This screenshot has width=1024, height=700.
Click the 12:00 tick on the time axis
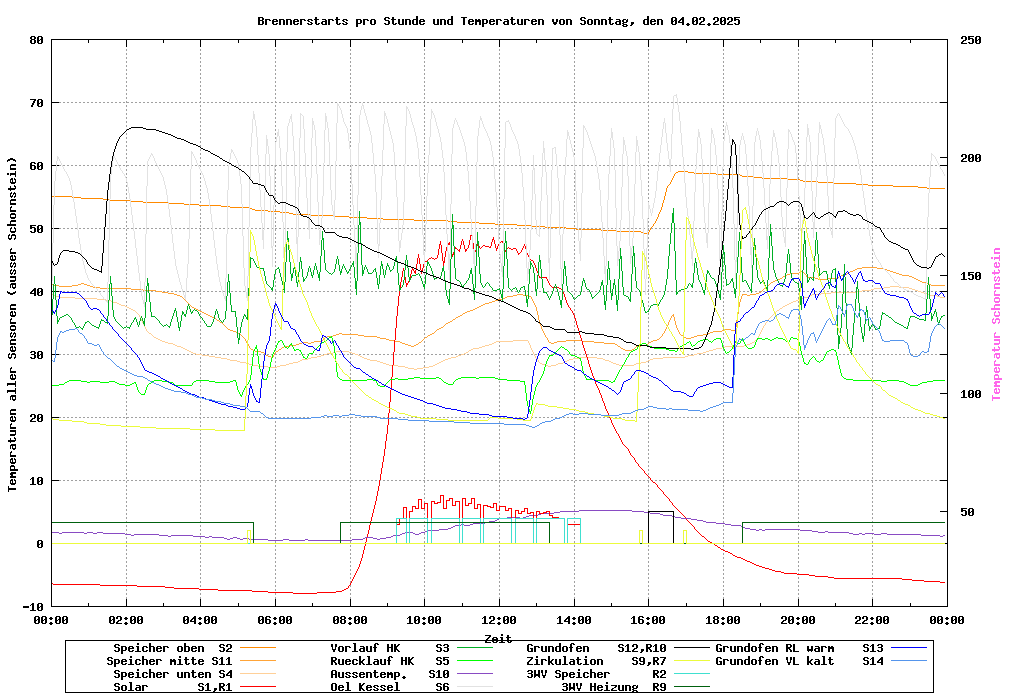click(x=499, y=620)
